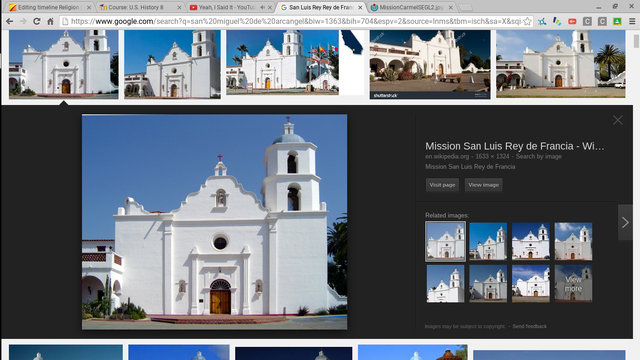Image resolution: width=640 pixels, height=360 pixels.
Task: Select third related image in top row
Action: 531,241
